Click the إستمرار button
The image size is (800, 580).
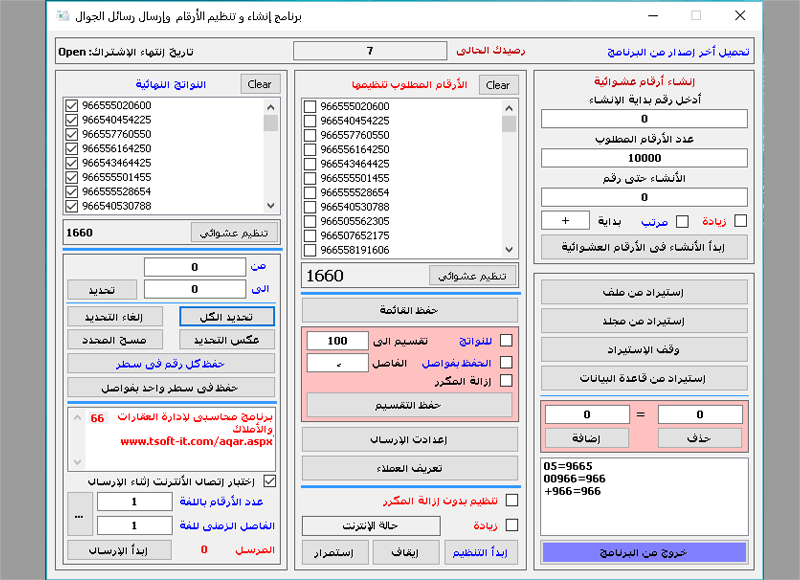coord(334,552)
